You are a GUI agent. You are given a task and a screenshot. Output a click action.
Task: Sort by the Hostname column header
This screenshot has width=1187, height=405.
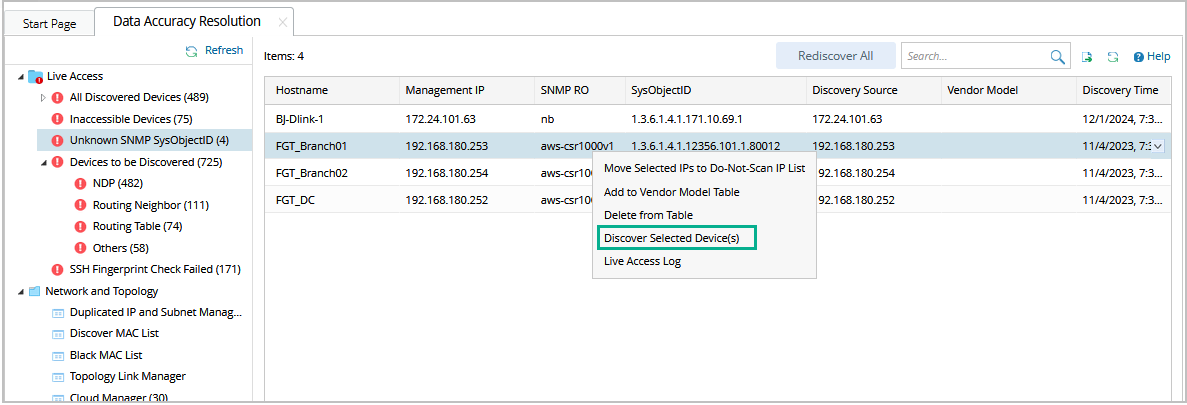302,90
